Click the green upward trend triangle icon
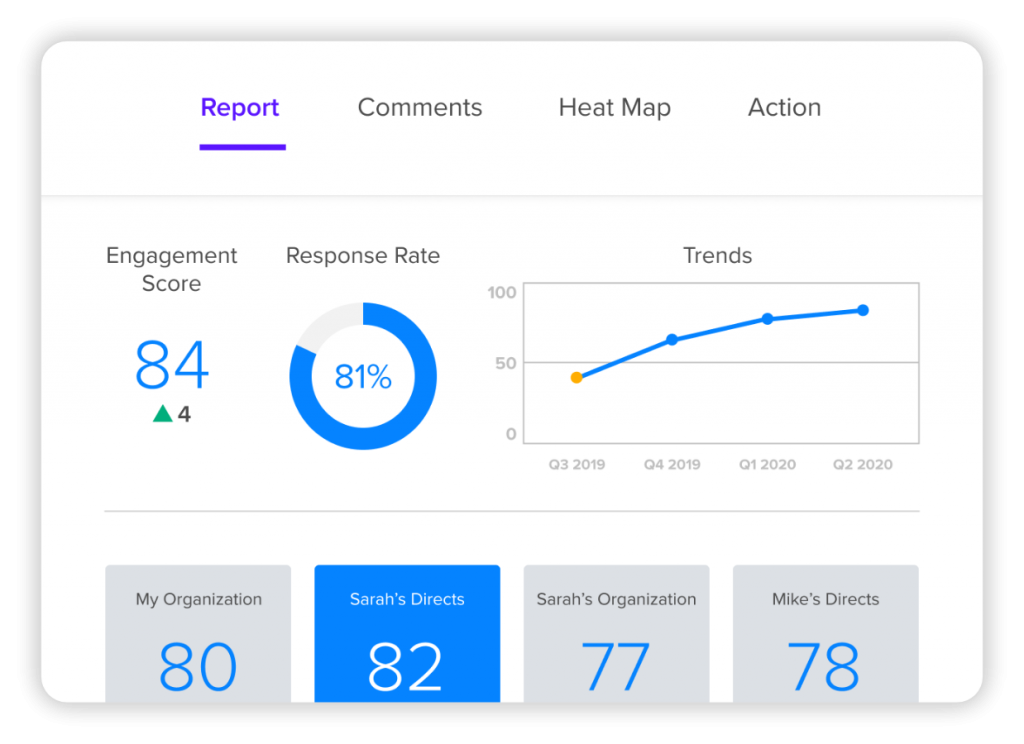This screenshot has width=1024, height=744. coord(163,413)
